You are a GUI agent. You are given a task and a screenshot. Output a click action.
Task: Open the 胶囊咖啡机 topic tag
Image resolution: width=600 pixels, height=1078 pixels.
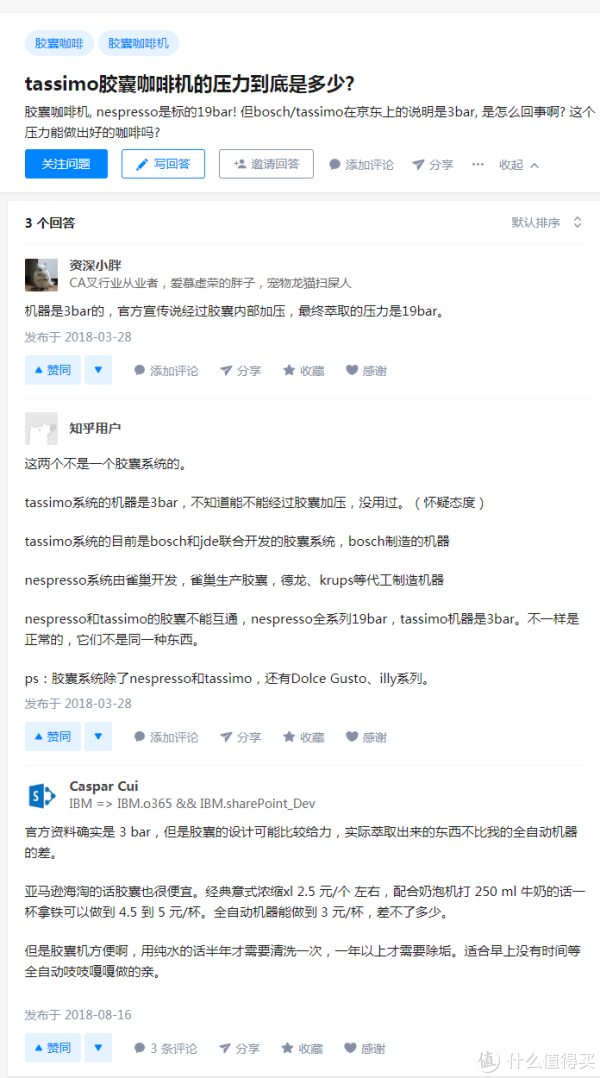[138, 43]
